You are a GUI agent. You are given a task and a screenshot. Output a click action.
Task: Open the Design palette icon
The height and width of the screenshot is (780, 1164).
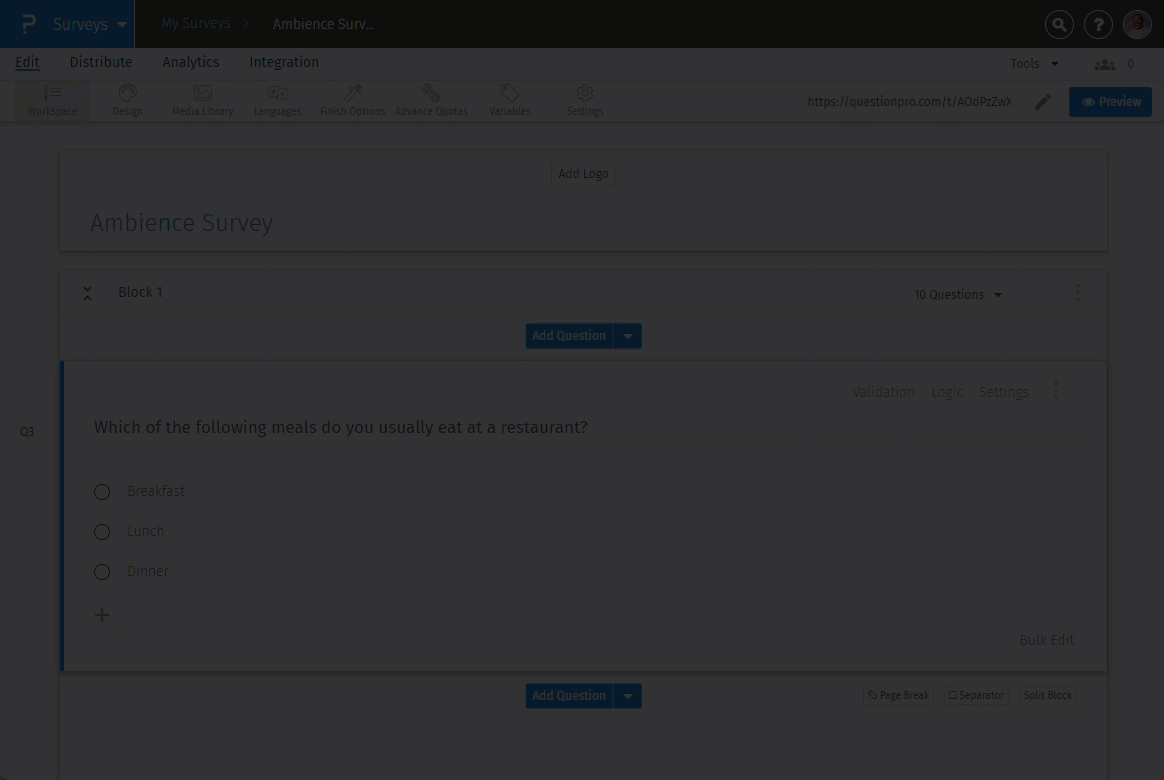128,93
